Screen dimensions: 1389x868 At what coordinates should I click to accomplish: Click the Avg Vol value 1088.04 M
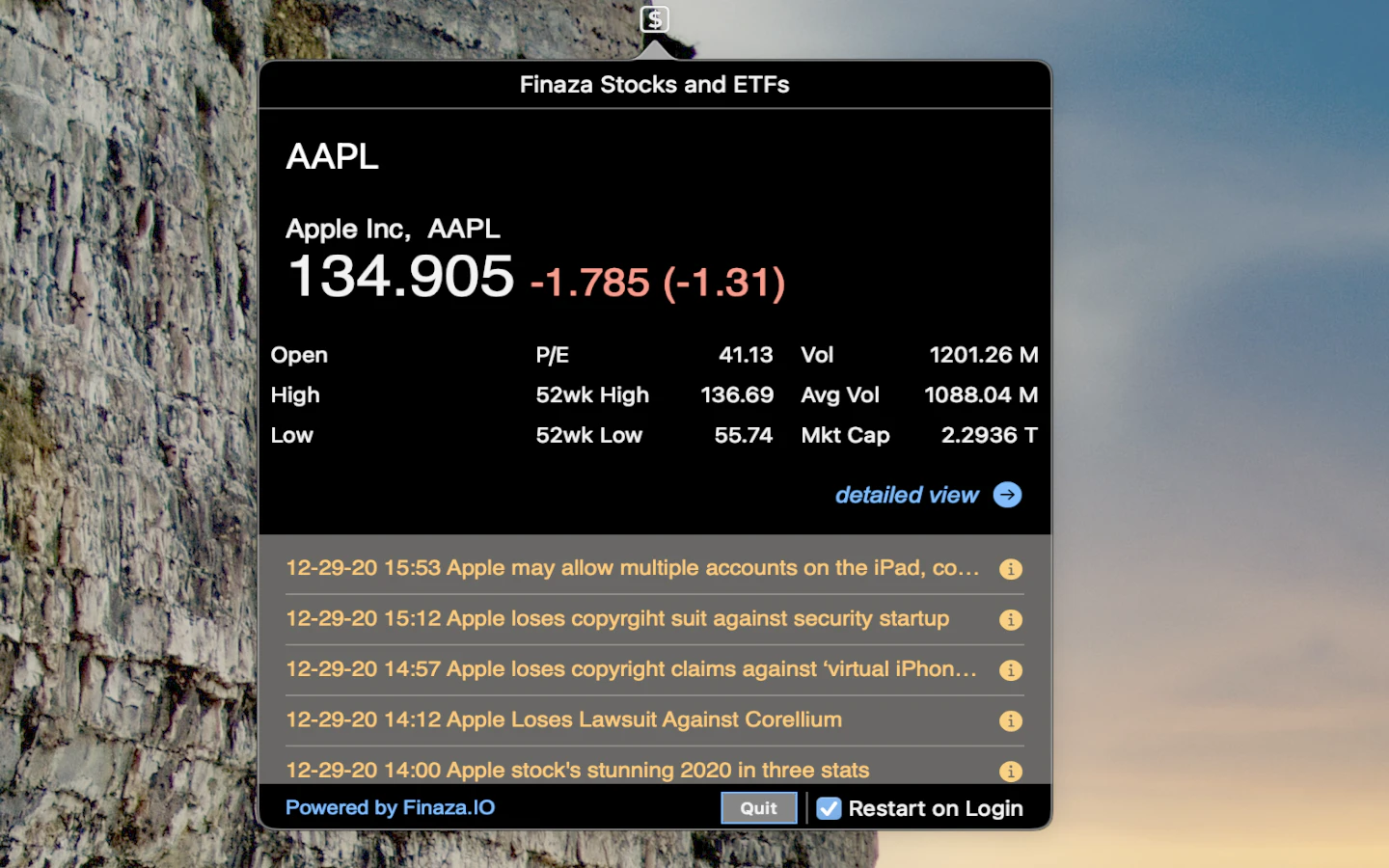pyautogui.click(x=981, y=395)
